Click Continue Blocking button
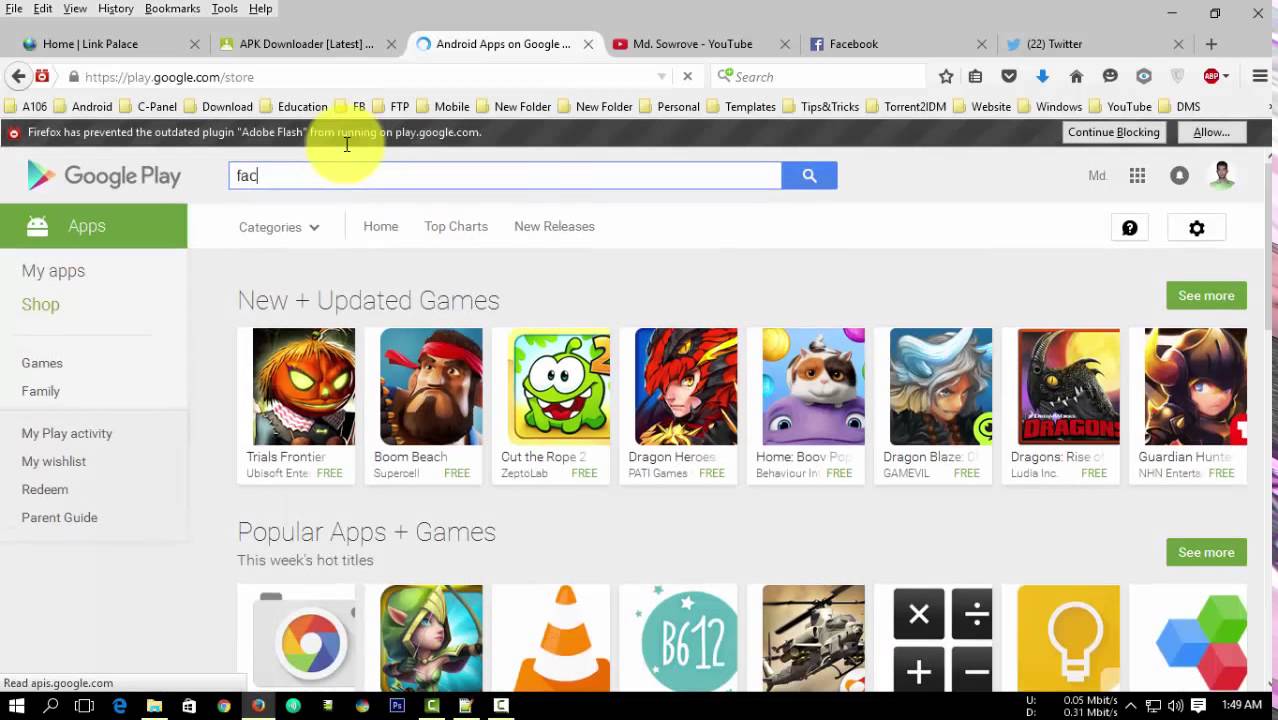The image size is (1278, 720). pyautogui.click(x=1113, y=132)
